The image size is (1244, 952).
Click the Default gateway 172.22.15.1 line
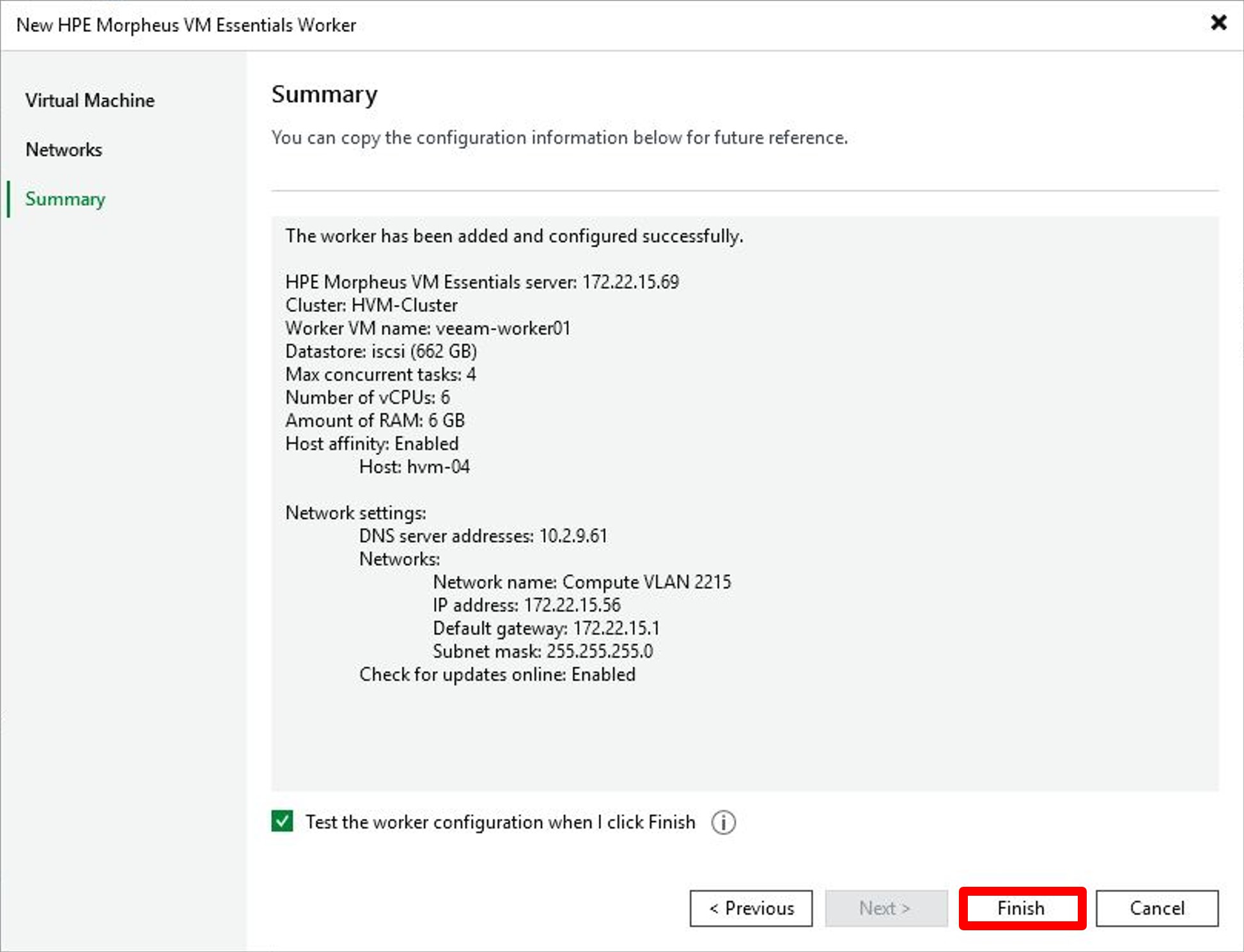point(547,628)
